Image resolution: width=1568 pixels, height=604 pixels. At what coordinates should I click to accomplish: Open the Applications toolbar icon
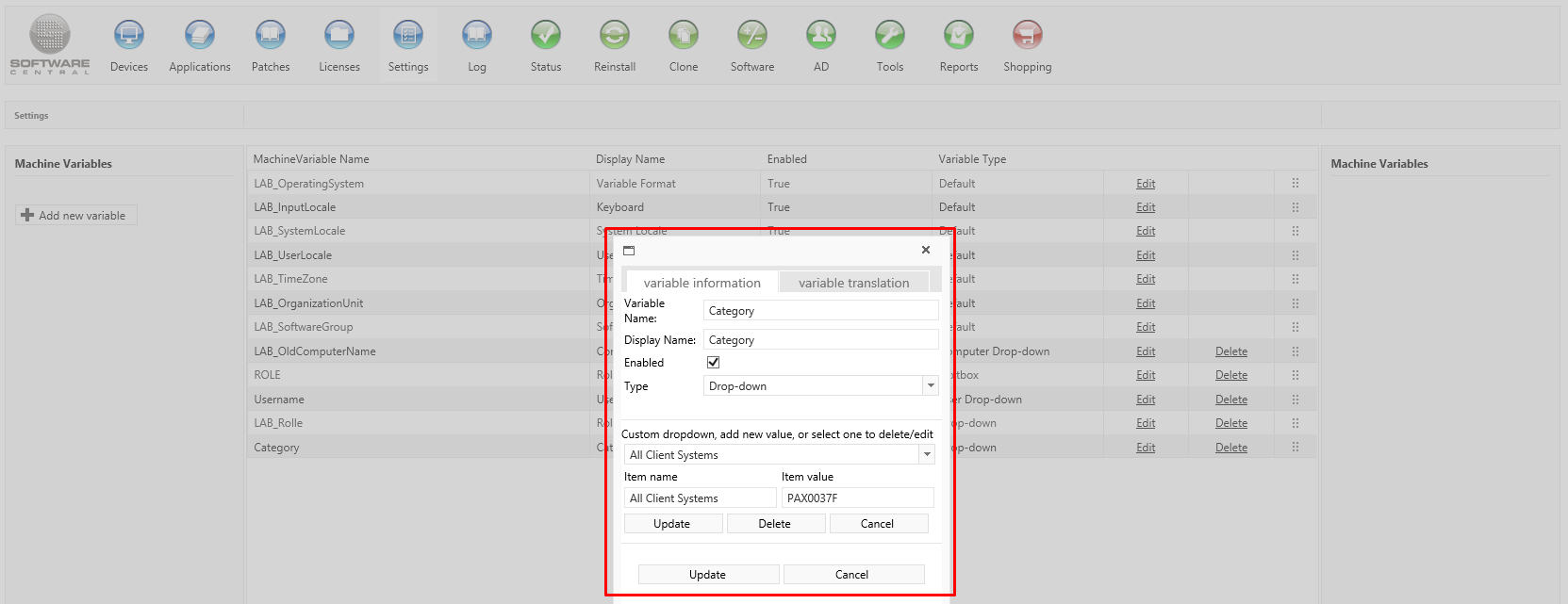[x=200, y=36]
